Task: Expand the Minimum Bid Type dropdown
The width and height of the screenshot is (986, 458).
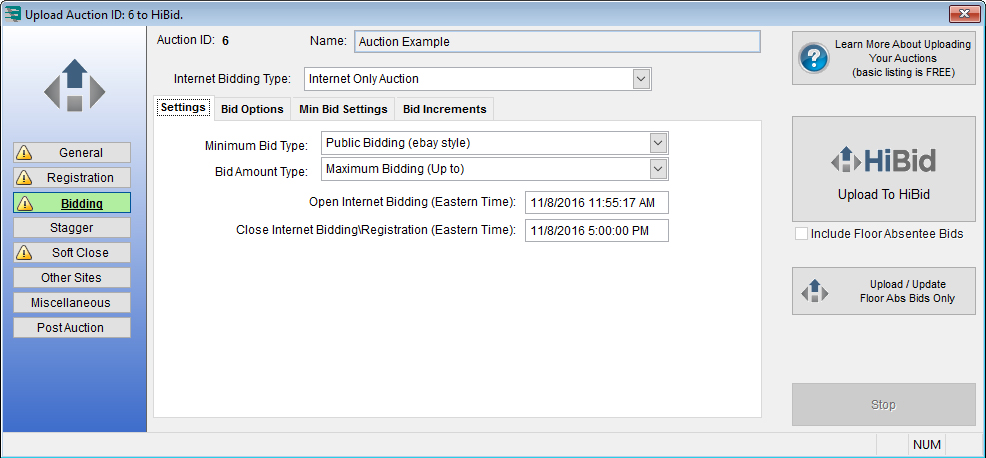Action: (x=658, y=143)
